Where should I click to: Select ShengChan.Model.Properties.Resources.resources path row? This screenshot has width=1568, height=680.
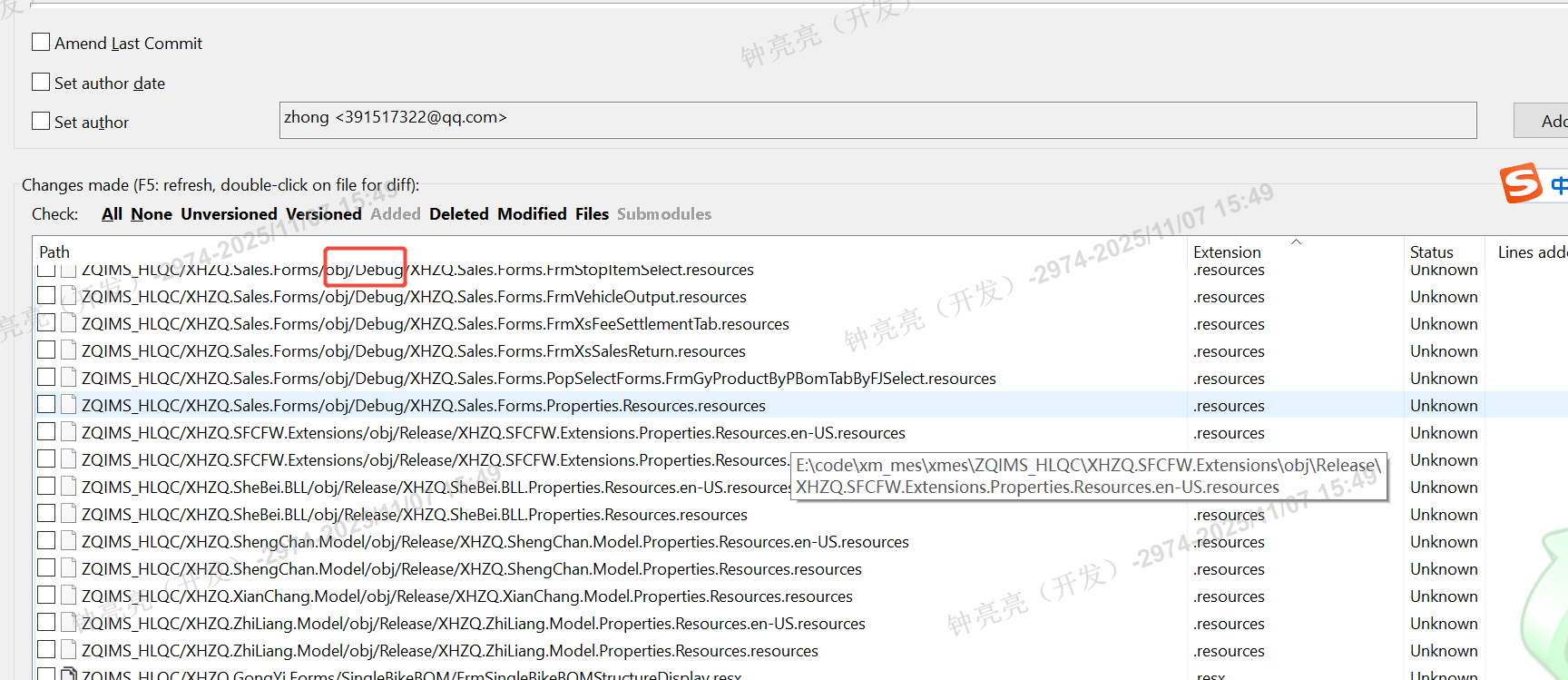472,569
